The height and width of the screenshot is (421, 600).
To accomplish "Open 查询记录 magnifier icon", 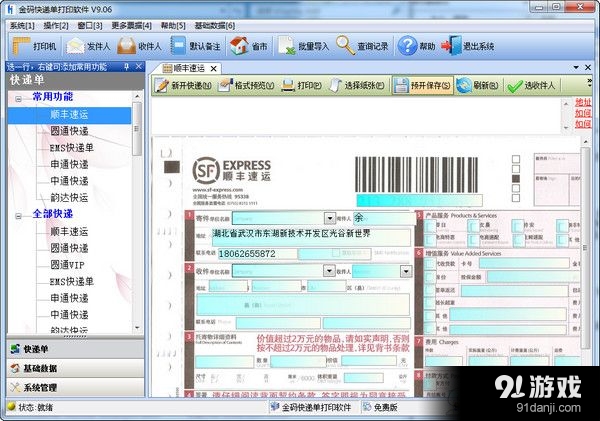I will click(x=346, y=45).
